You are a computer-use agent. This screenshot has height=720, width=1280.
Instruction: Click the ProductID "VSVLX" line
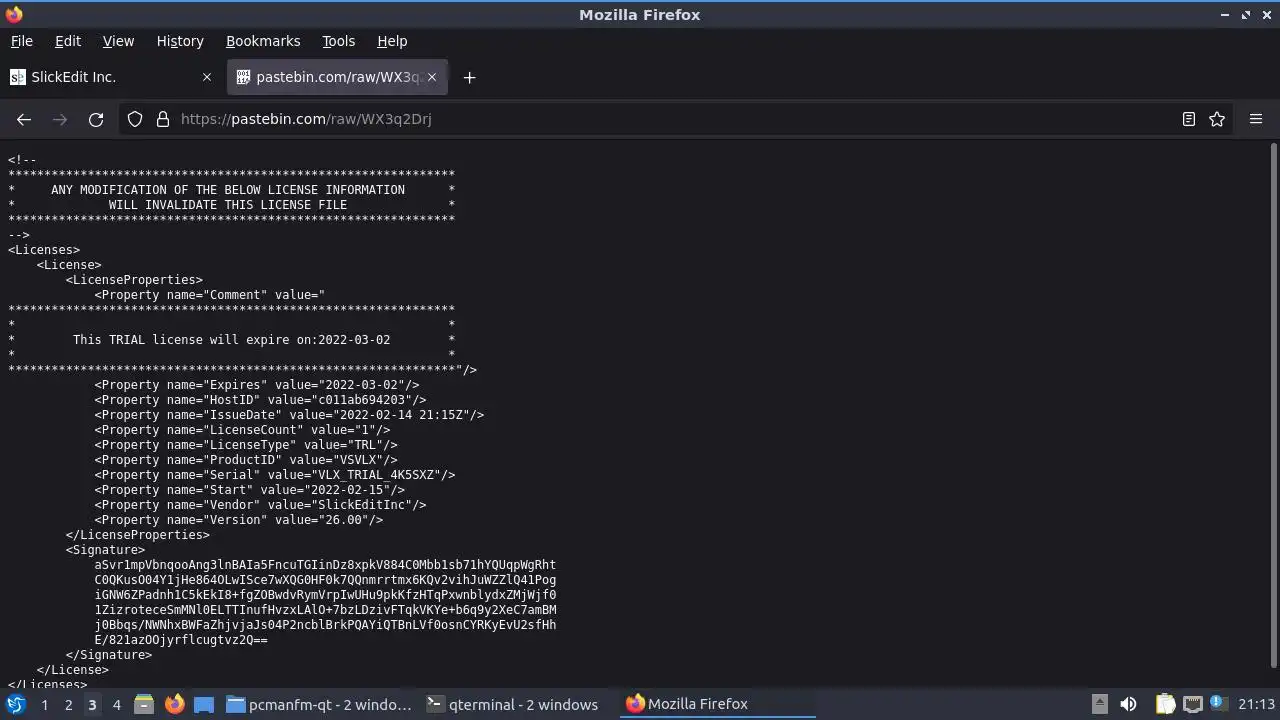click(246, 460)
